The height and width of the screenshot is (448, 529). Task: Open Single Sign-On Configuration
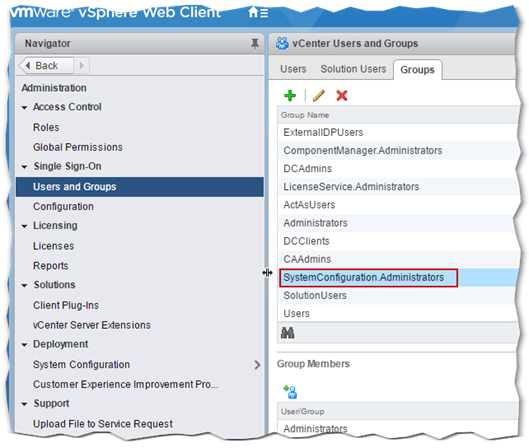tap(63, 206)
